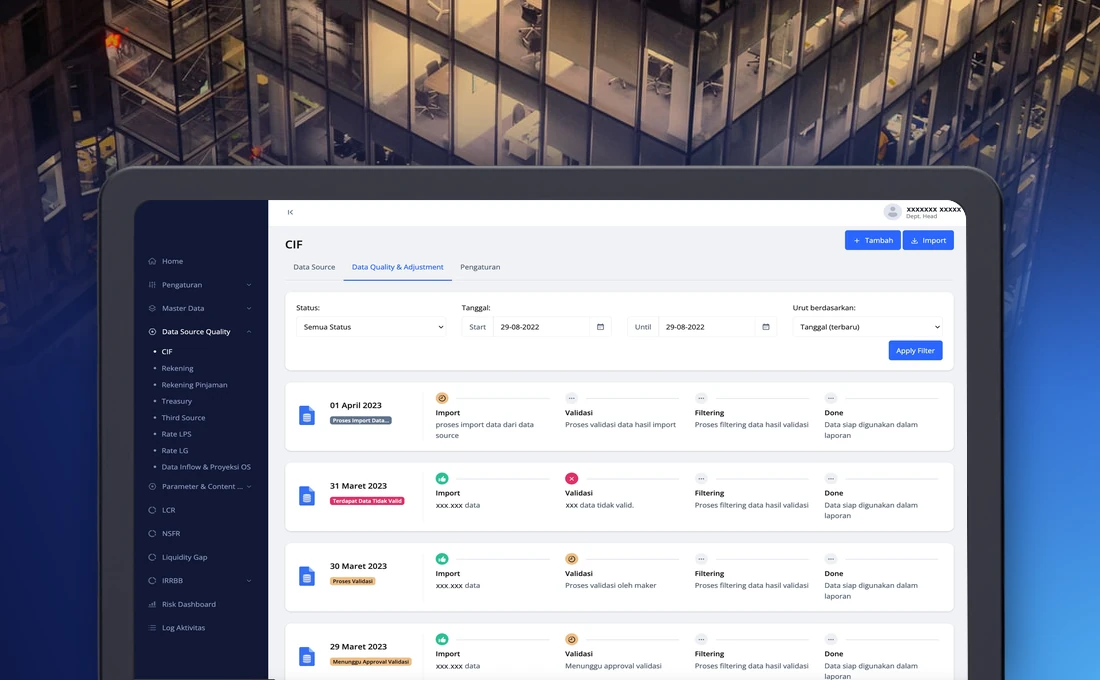This screenshot has height=680, width=1100.
Task: Open the Pengaturan tab
Action: [x=480, y=267]
